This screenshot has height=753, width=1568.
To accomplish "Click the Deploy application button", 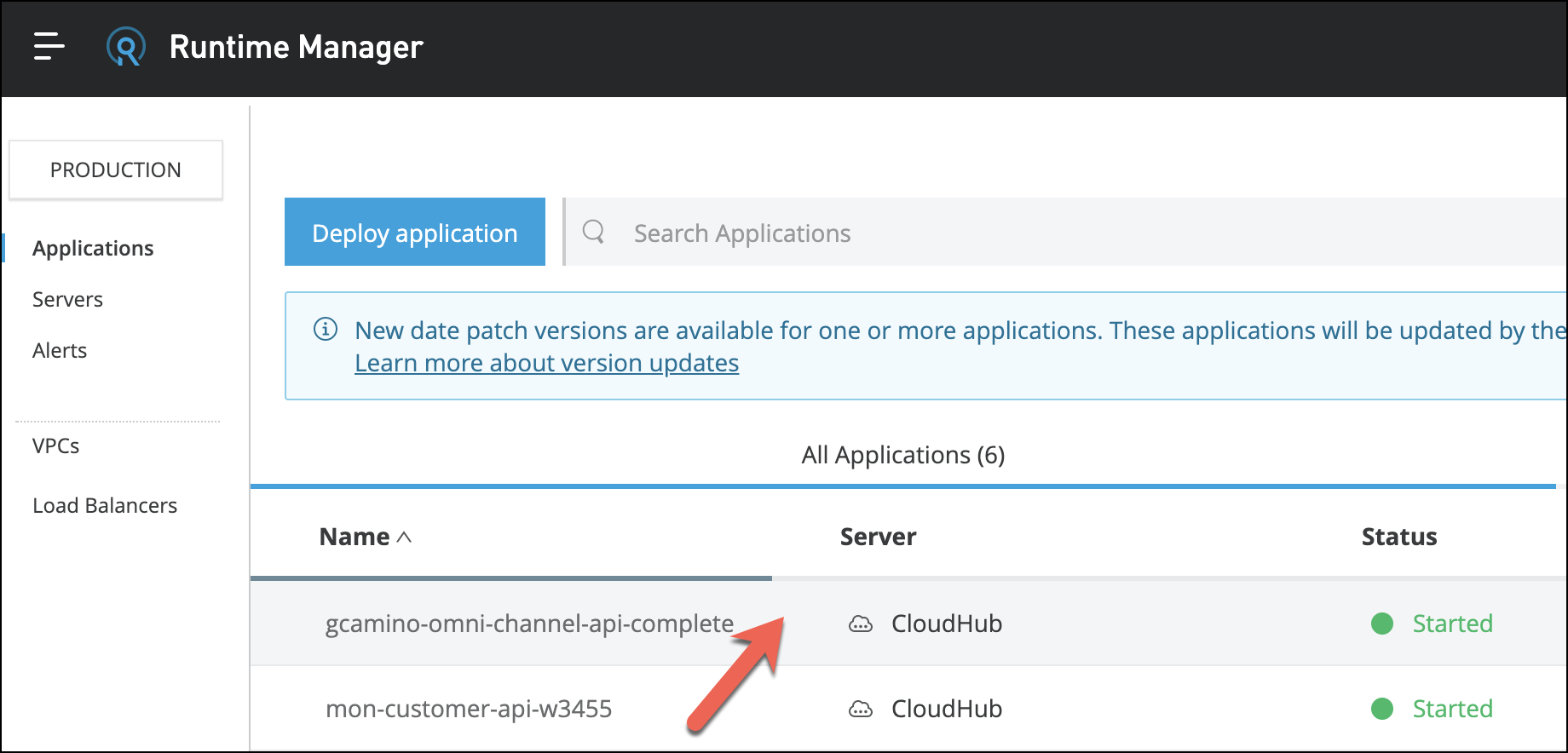I will click(x=415, y=232).
